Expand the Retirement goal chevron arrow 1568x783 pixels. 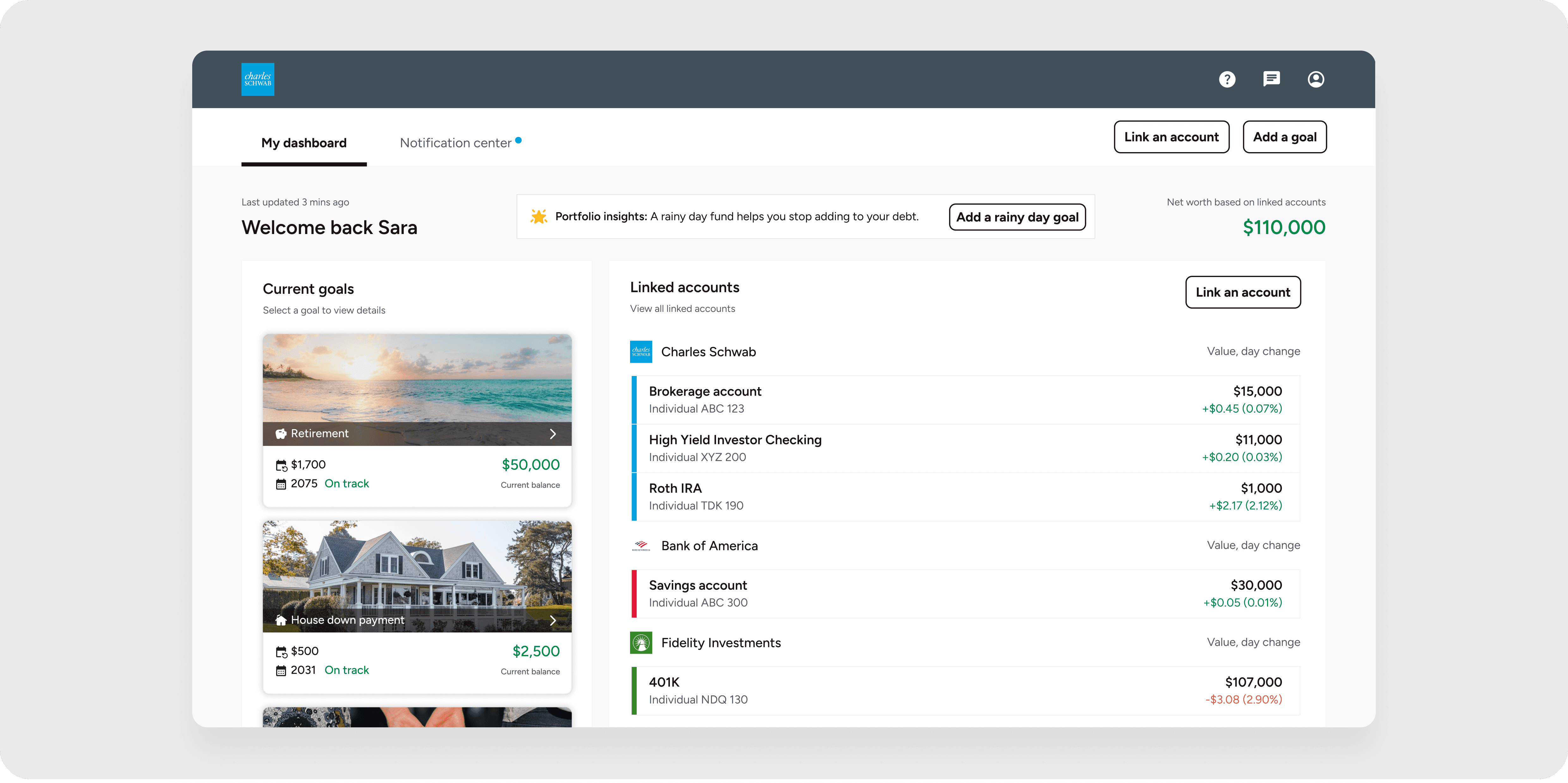pyautogui.click(x=553, y=434)
